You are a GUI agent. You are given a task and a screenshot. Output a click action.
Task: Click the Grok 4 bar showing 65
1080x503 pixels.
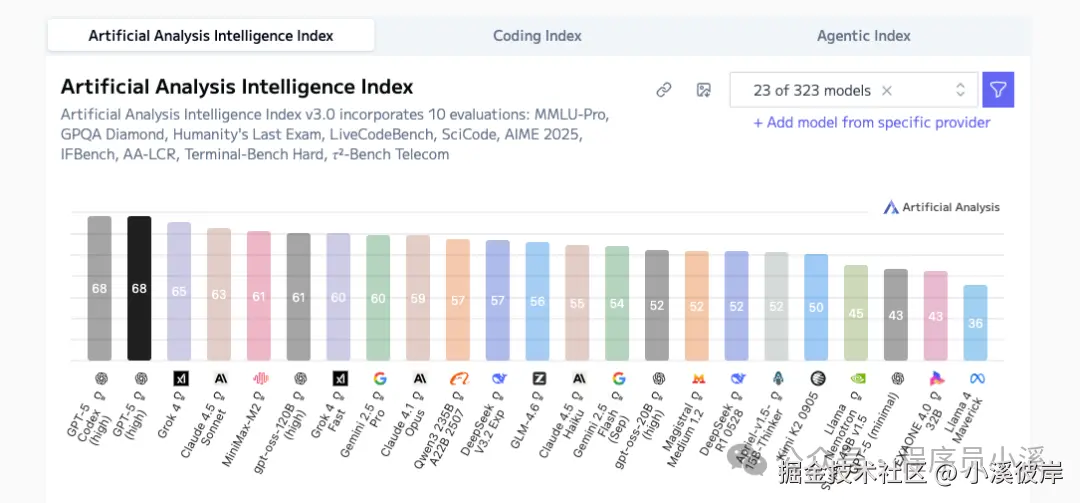pyautogui.click(x=179, y=291)
